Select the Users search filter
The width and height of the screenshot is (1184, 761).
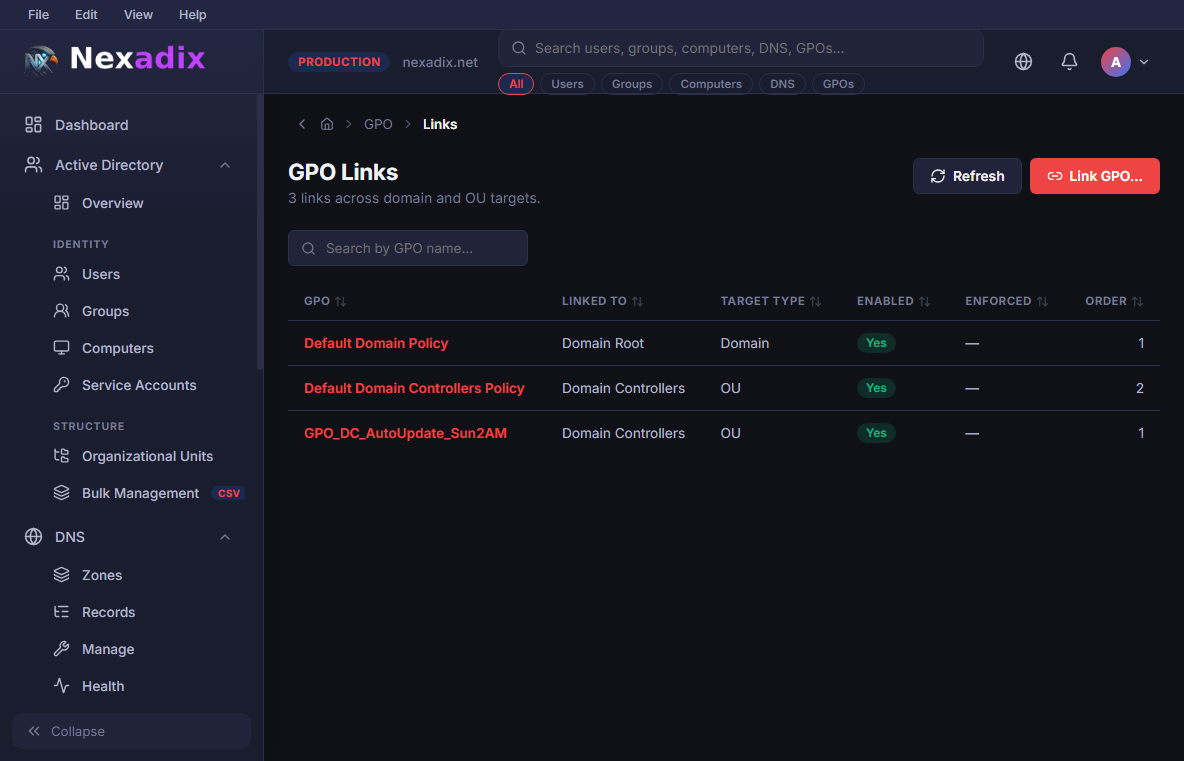point(567,84)
